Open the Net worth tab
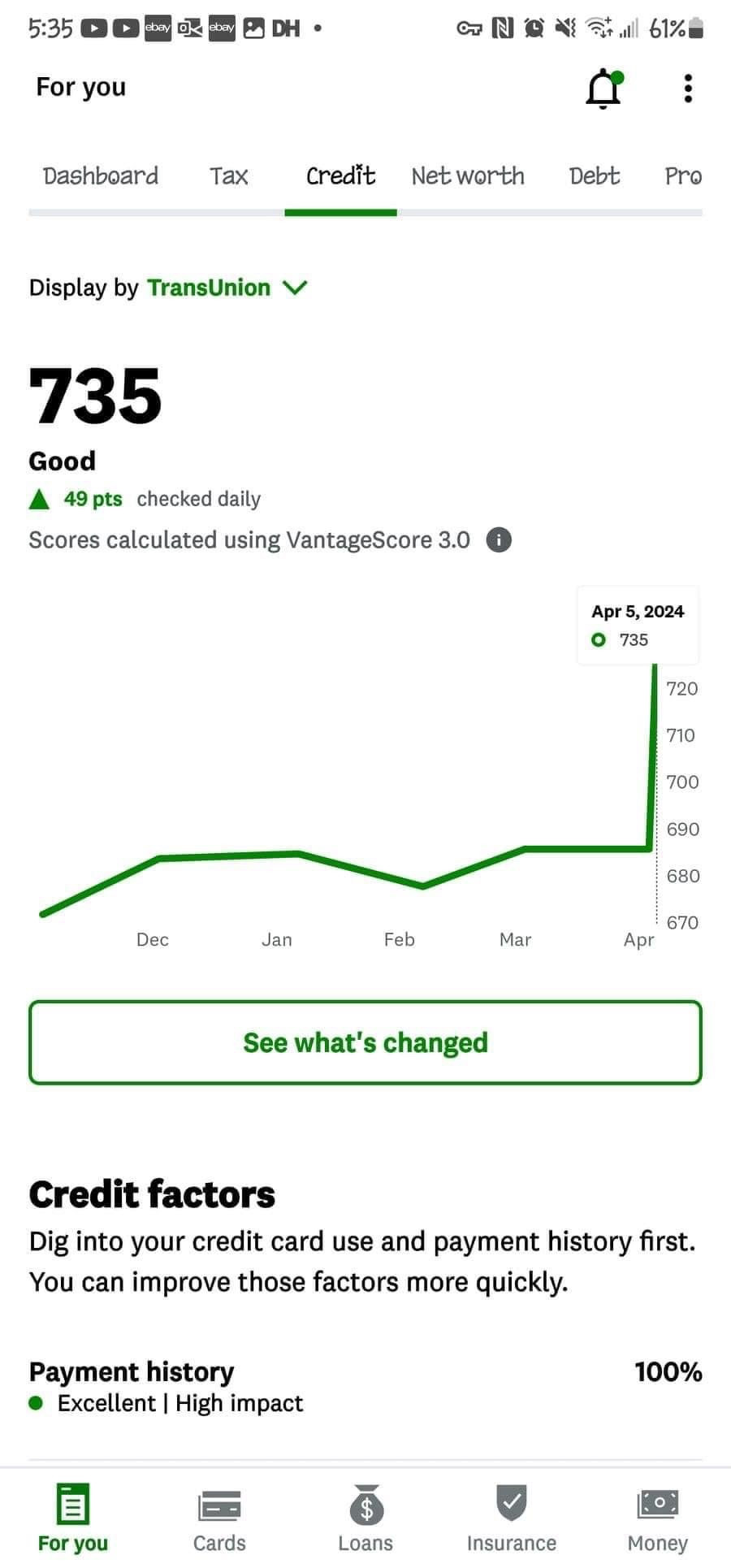 click(468, 176)
